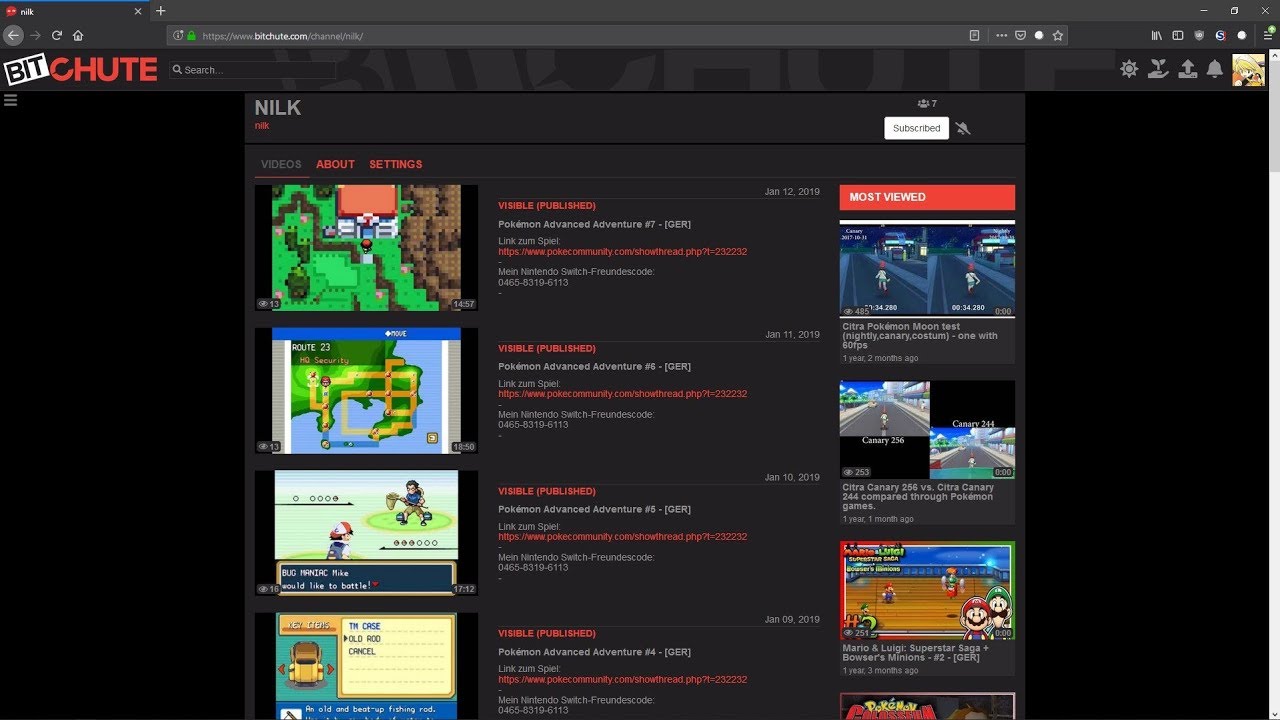
Task: Click the subscriber count icon
Action: click(x=923, y=104)
